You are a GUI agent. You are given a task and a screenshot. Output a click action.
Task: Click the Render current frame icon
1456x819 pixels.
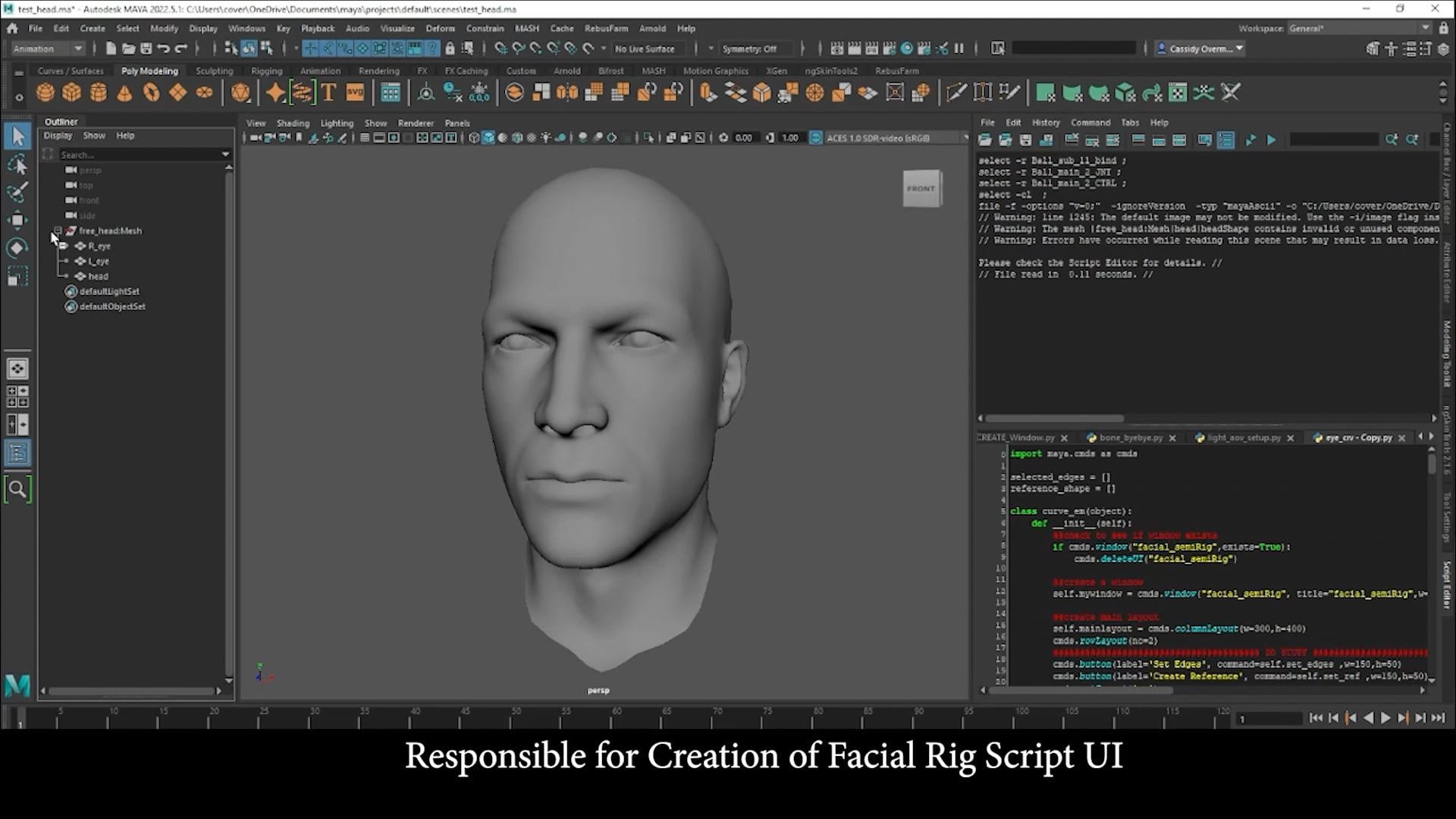pos(836,48)
